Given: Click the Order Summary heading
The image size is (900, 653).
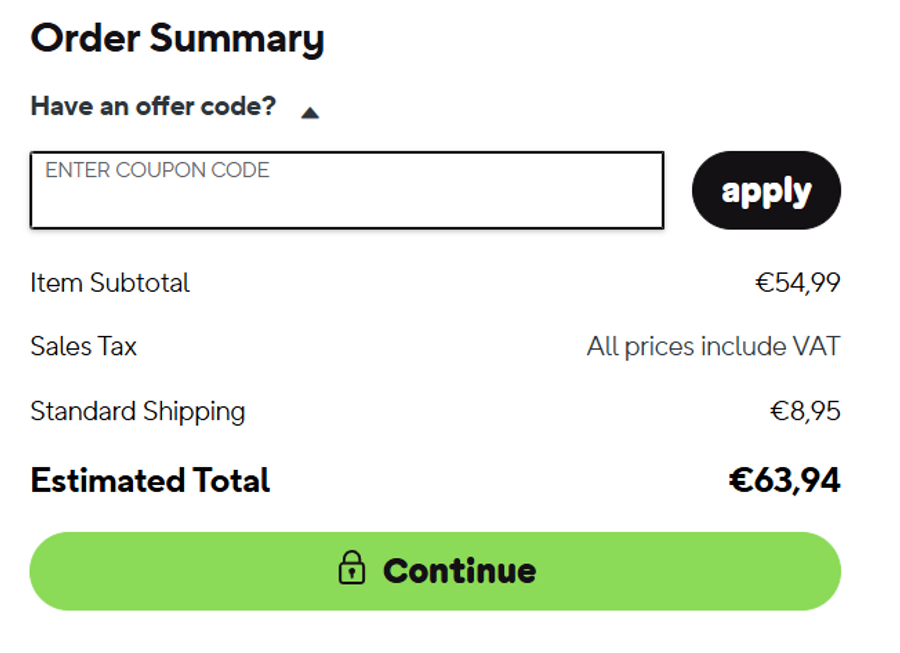Looking at the screenshot, I should pyautogui.click(x=177, y=39).
